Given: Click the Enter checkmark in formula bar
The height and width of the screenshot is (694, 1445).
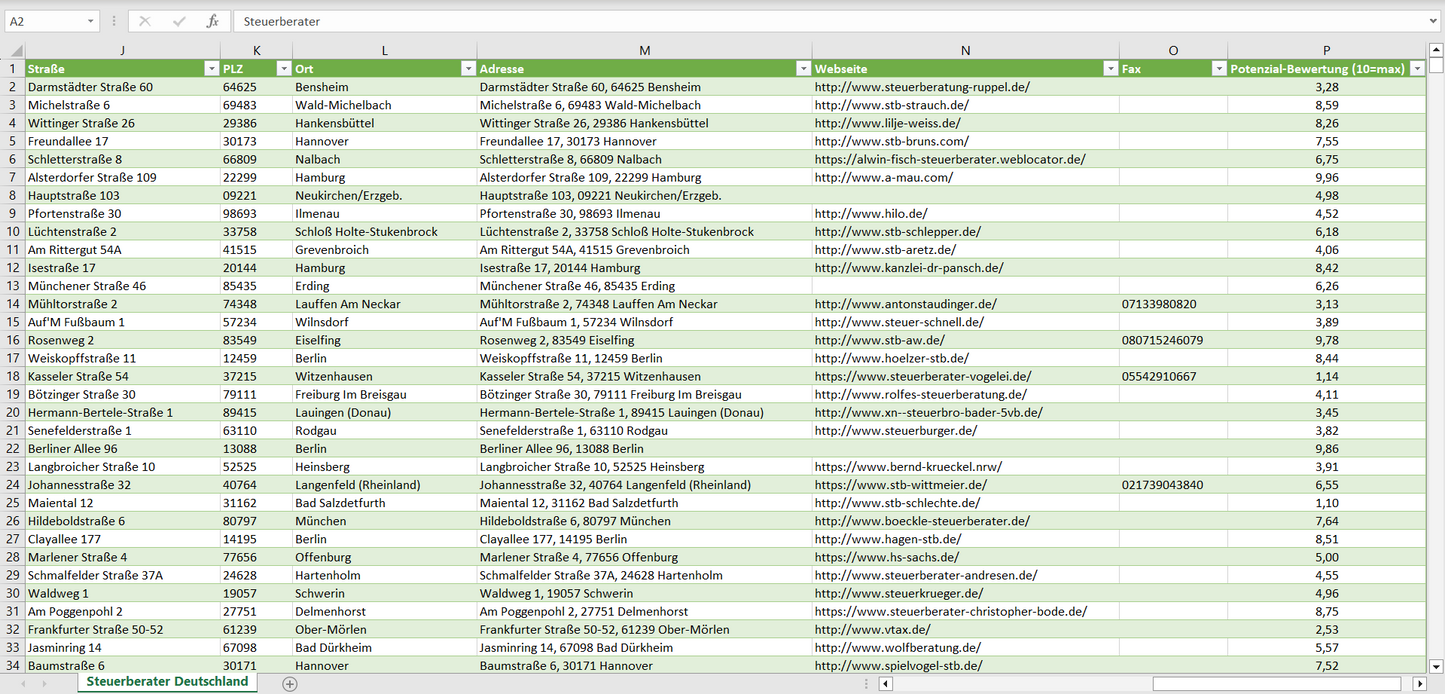Looking at the screenshot, I should click(179, 21).
